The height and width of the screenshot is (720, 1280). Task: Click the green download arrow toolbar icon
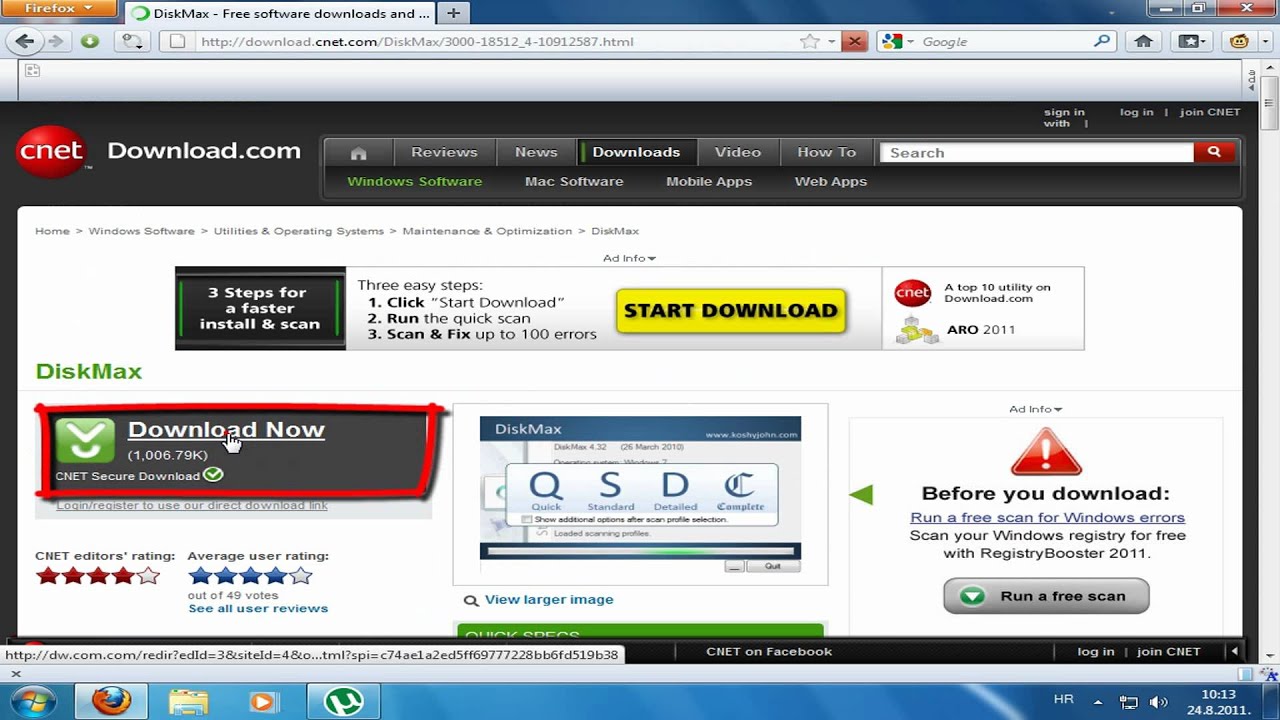[90, 41]
